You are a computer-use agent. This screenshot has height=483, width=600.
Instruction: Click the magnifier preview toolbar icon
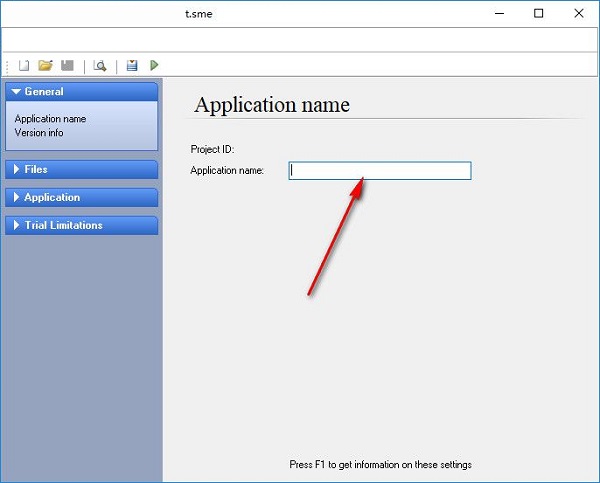pos(100,66)
